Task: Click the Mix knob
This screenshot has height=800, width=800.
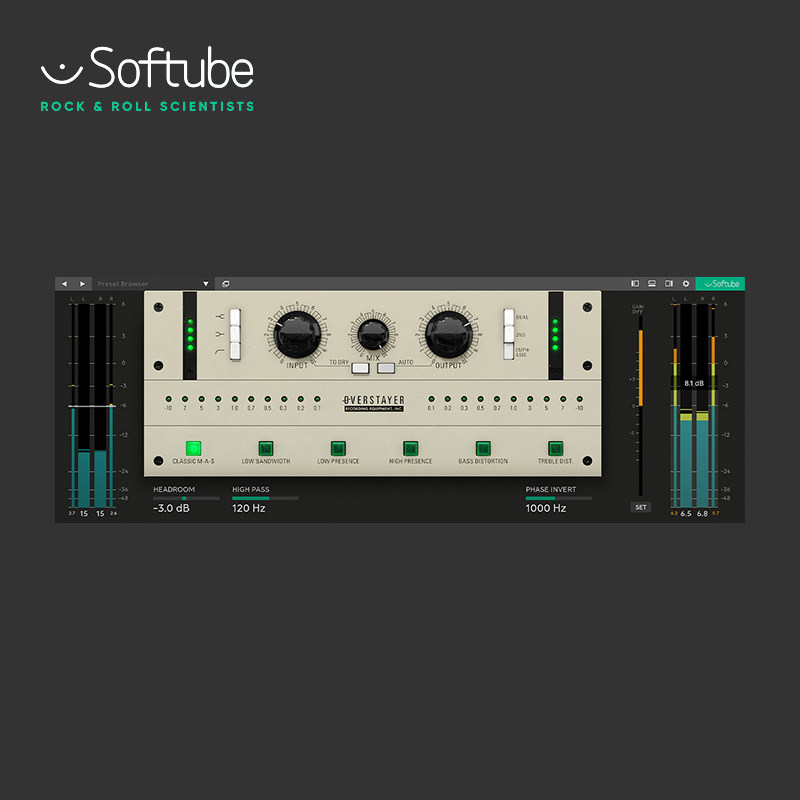Action: point(373,335)
